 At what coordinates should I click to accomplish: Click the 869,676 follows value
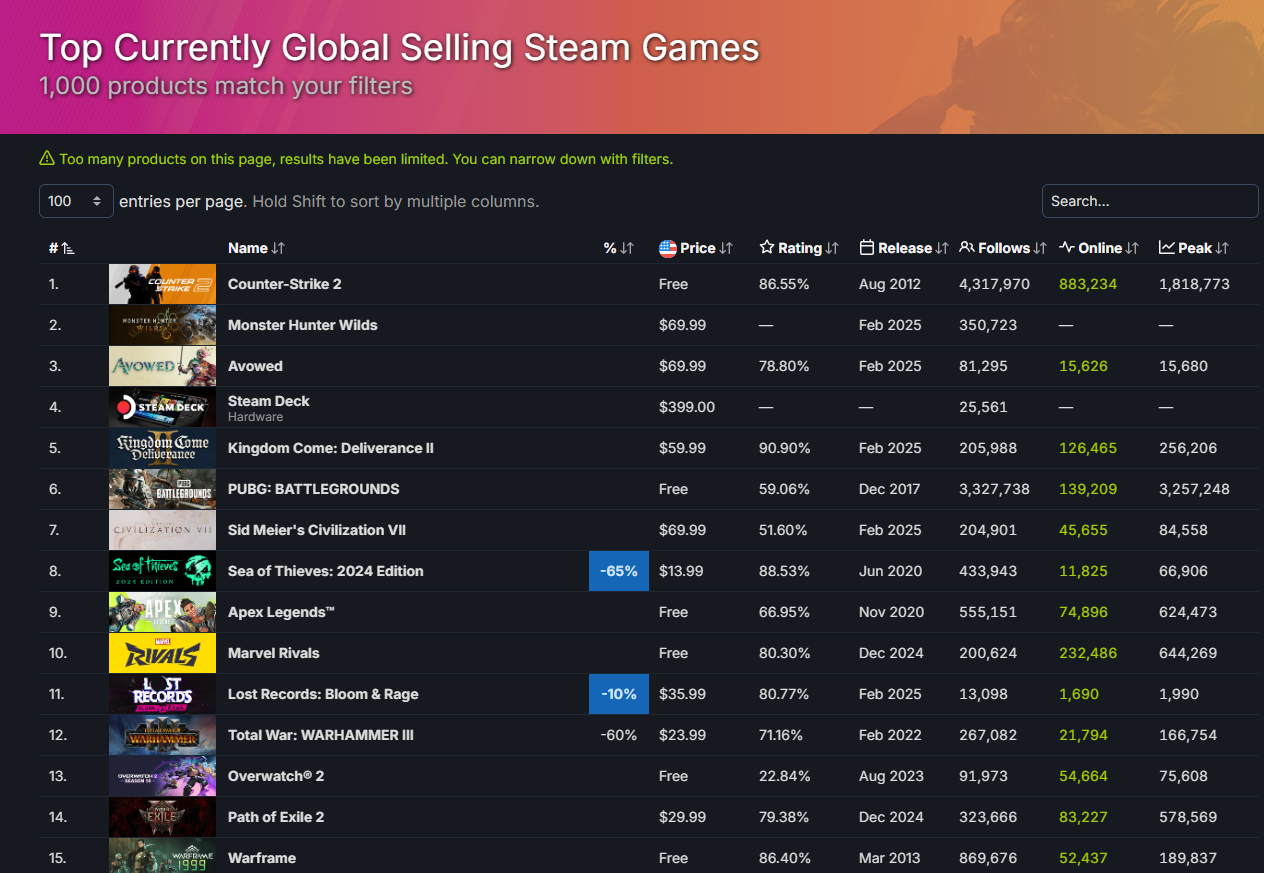pyautogui.click(x=988, y=858)
